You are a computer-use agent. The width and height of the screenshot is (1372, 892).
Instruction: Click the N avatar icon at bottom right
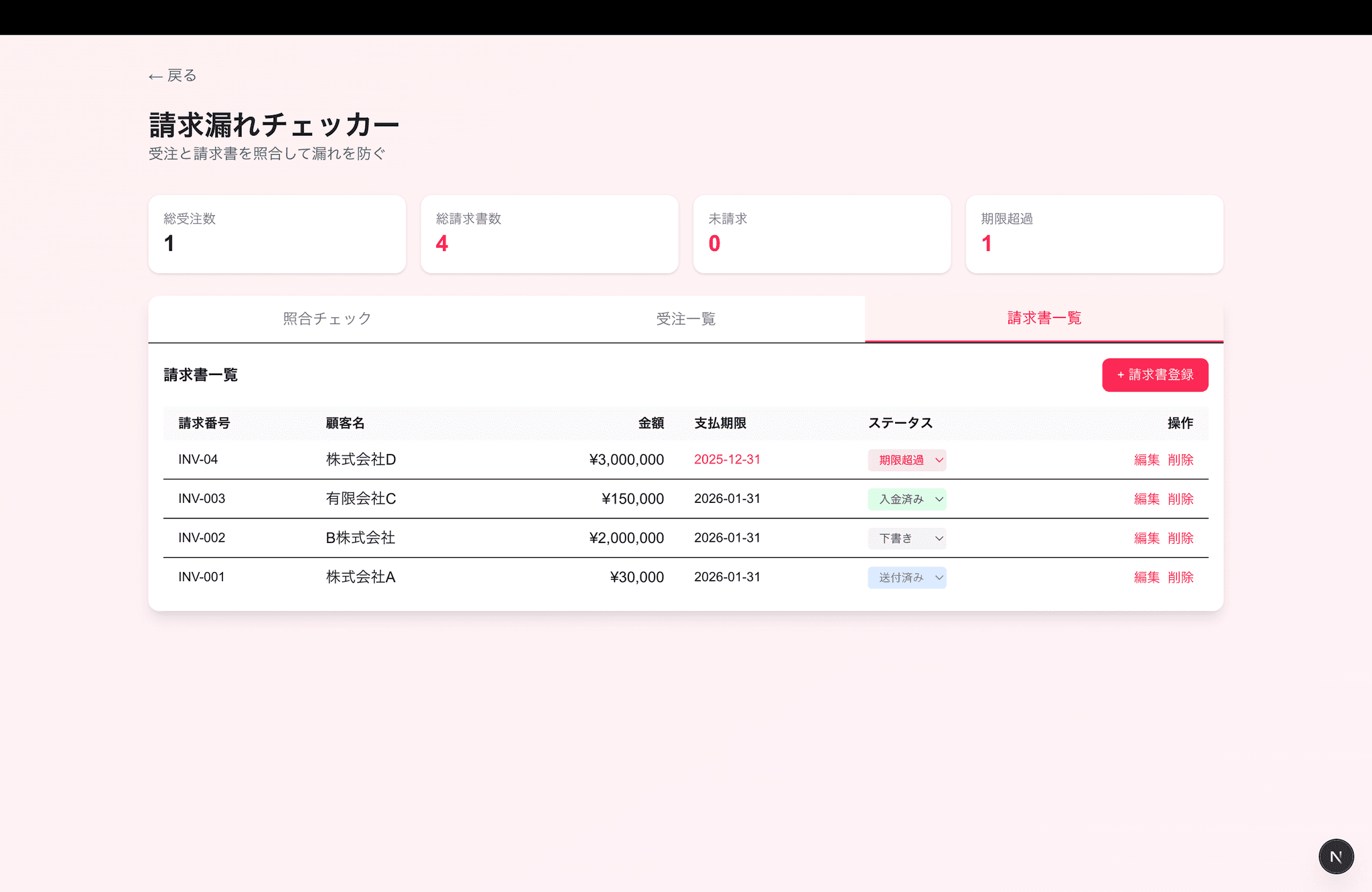[x=1336, y=856]
